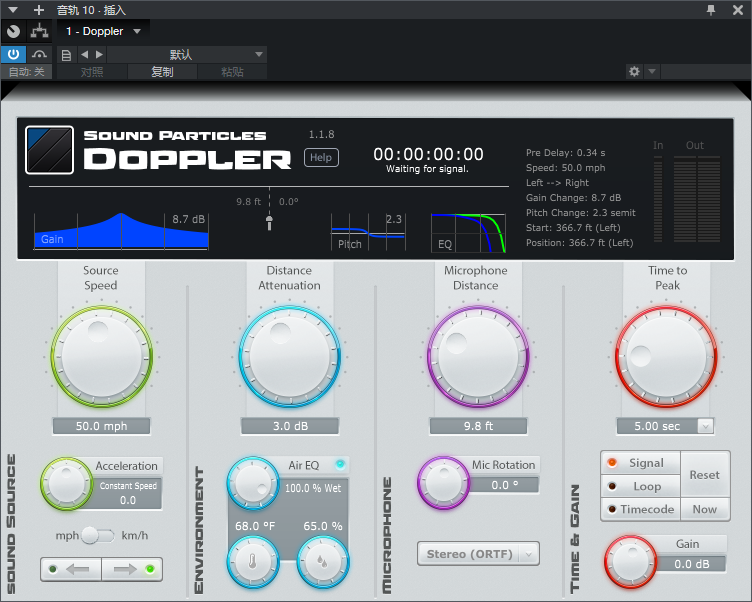
Task: Open the 默认 preset dropdown
Action: tap(187, 55)
